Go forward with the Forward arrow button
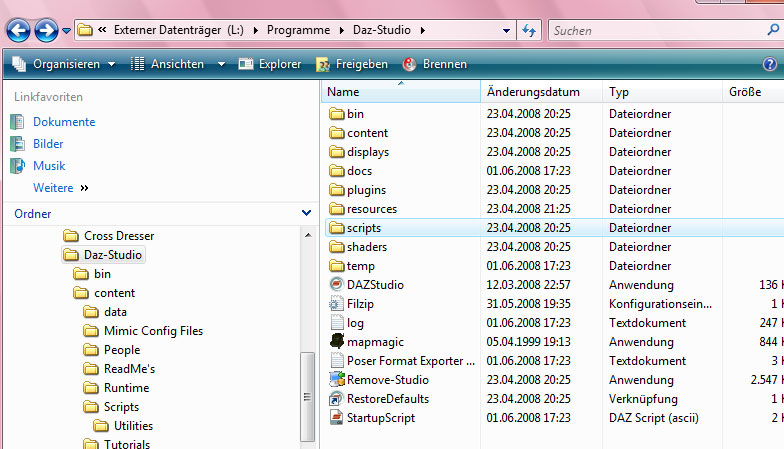The height and width of the screenshot is (449, 784). click(46, 30)
